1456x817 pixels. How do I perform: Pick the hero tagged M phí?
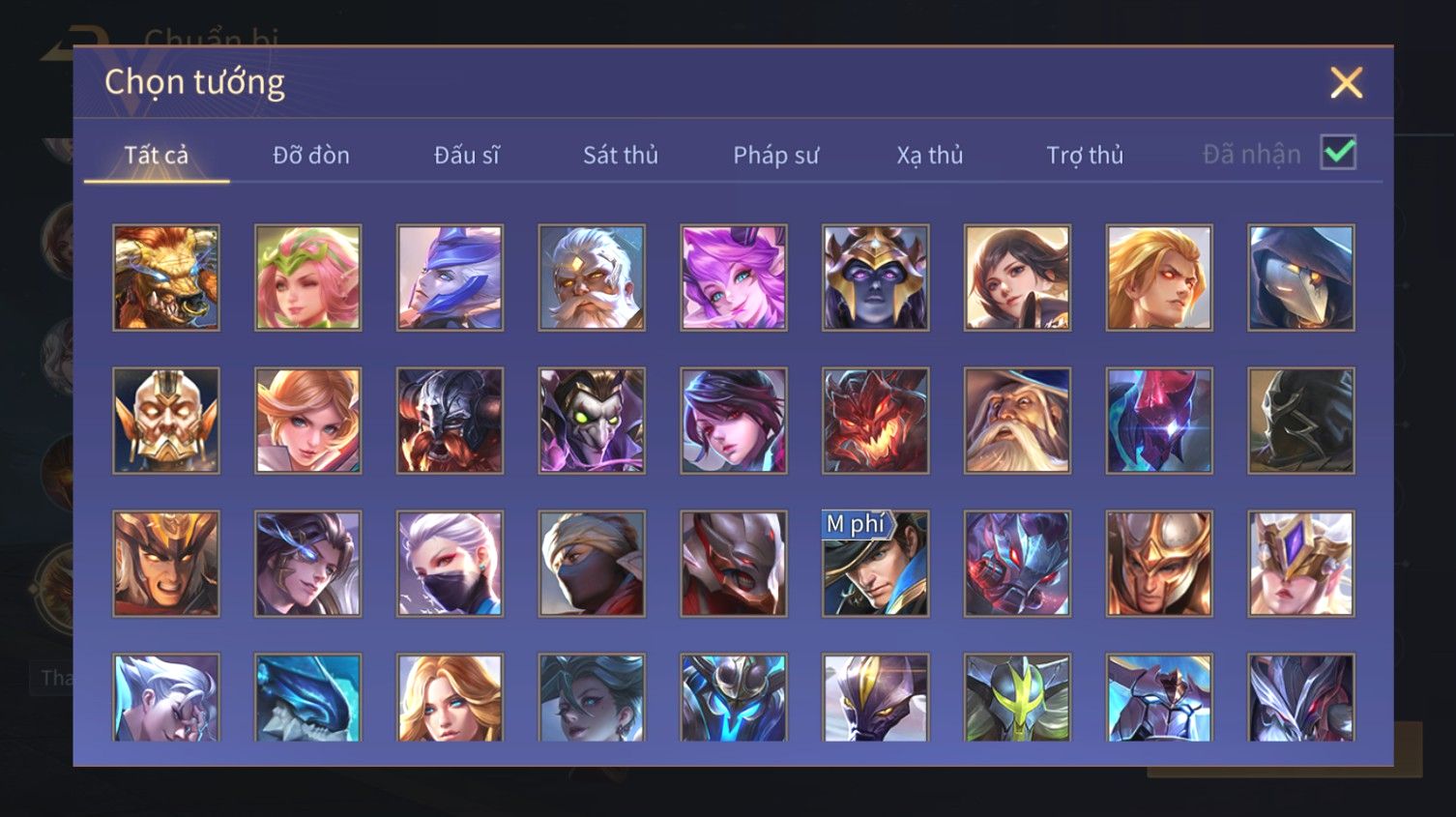click(876, 564)
